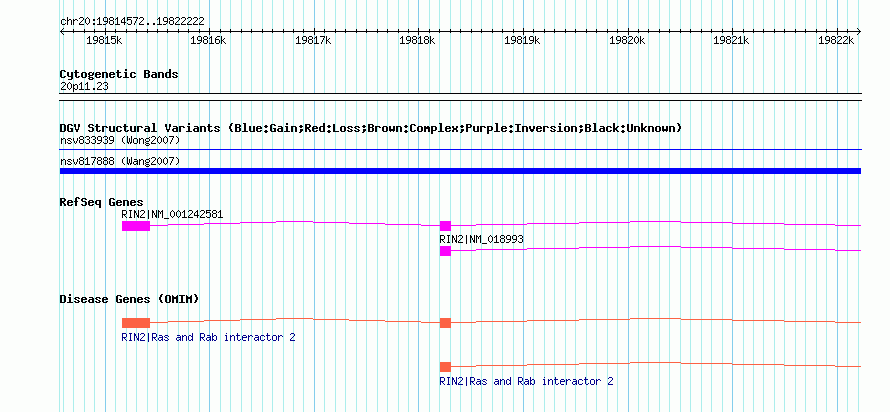Click the left arrowhead of the ruler
The width and height of the screenshot is (890, 412).
click(x=62, y=31)
